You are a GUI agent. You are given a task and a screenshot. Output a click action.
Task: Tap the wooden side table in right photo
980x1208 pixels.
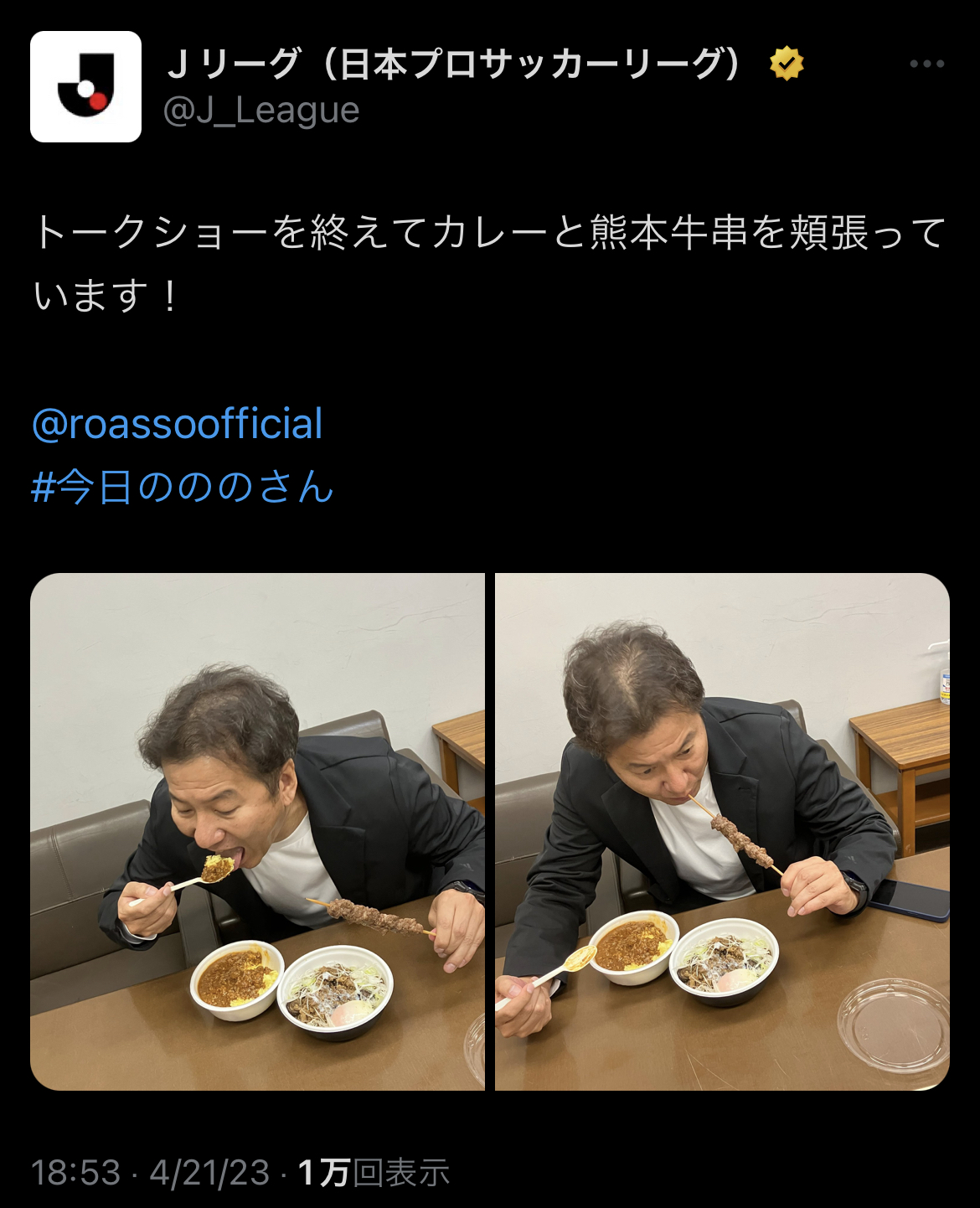tap(901, 769)
